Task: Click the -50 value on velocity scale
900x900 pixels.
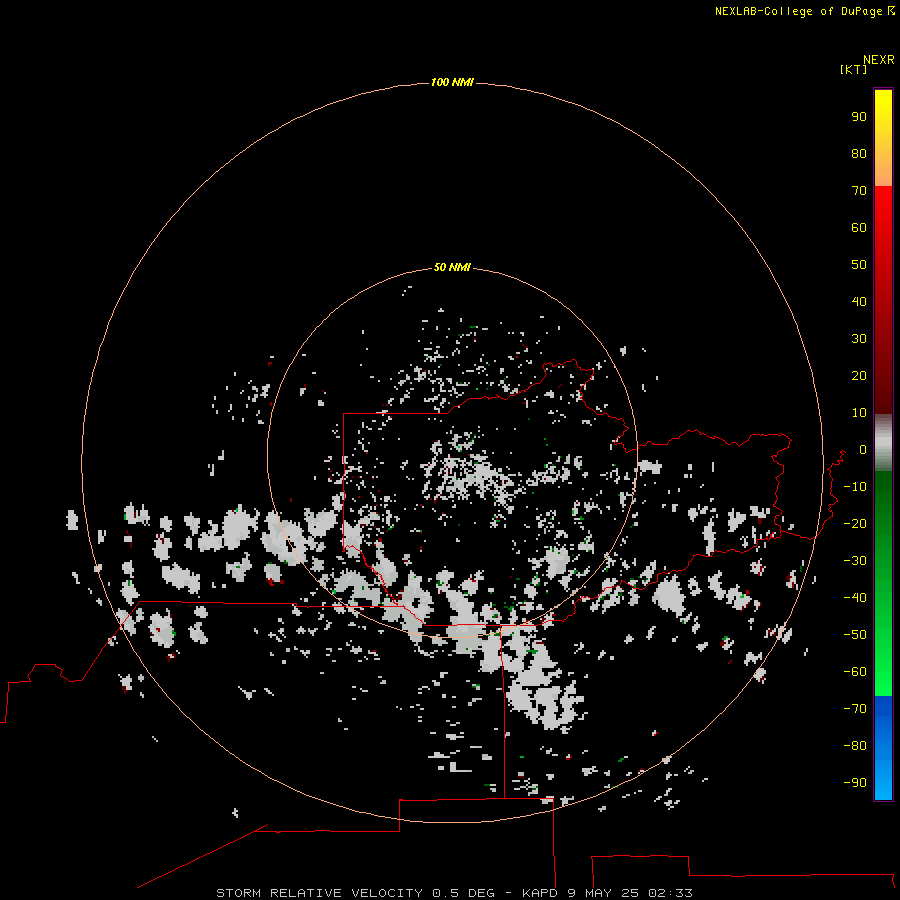Action: click(x=855, y=635)
